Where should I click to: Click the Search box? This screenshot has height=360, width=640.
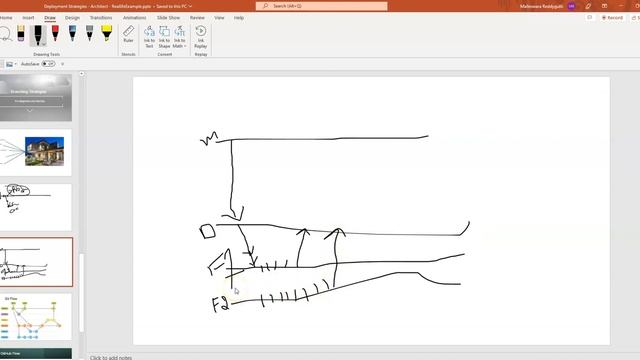pos(322,6)
